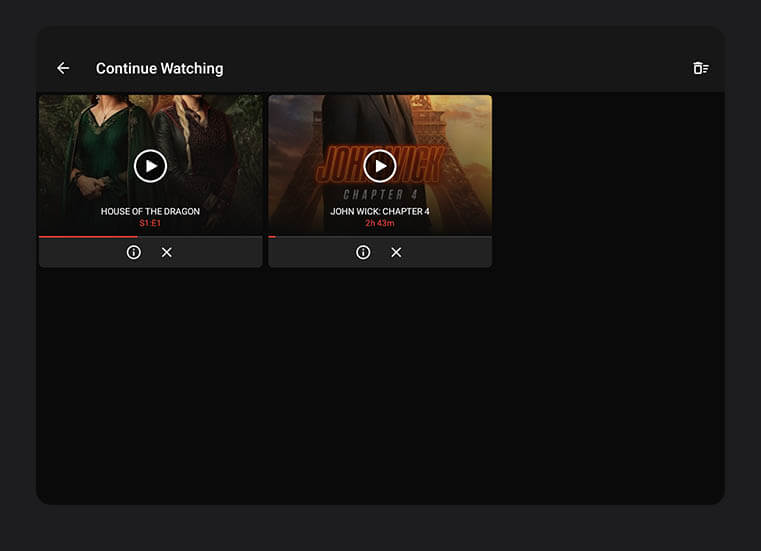Select the S1:E1 episode label
Screen dimensions: 761x551
(x=150, y=223)
